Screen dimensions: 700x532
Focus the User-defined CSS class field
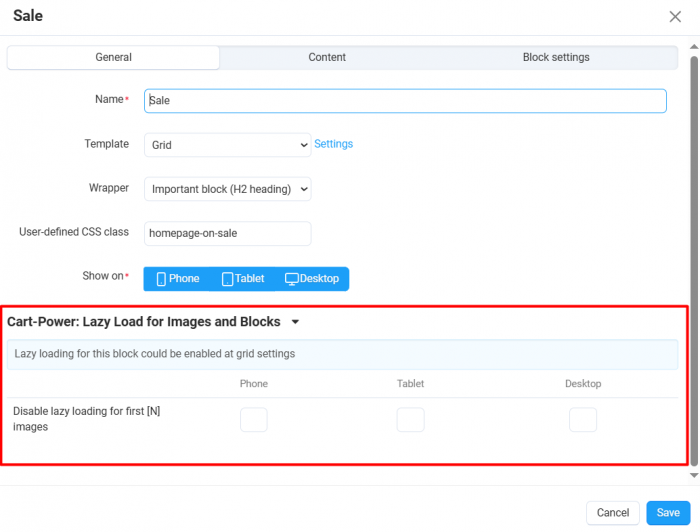click(227, 233)
